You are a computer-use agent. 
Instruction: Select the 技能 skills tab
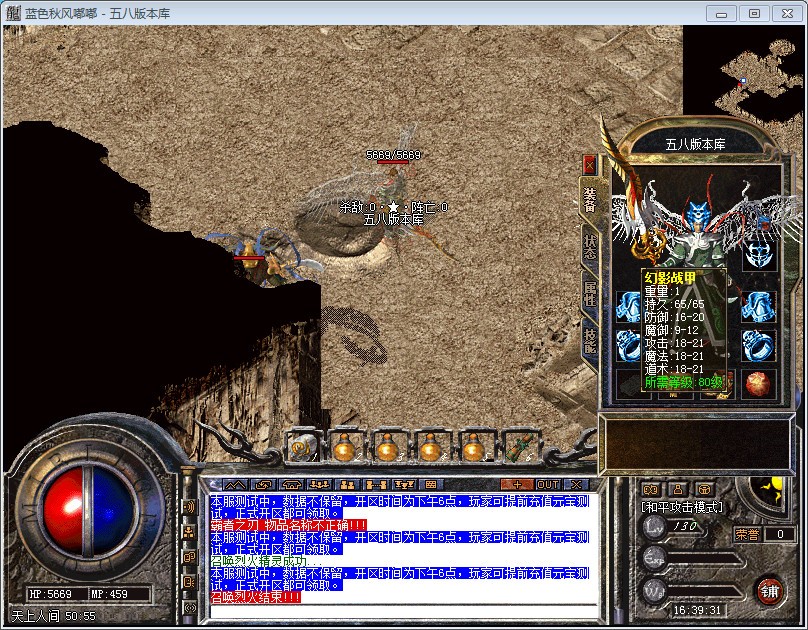point(590,342)
